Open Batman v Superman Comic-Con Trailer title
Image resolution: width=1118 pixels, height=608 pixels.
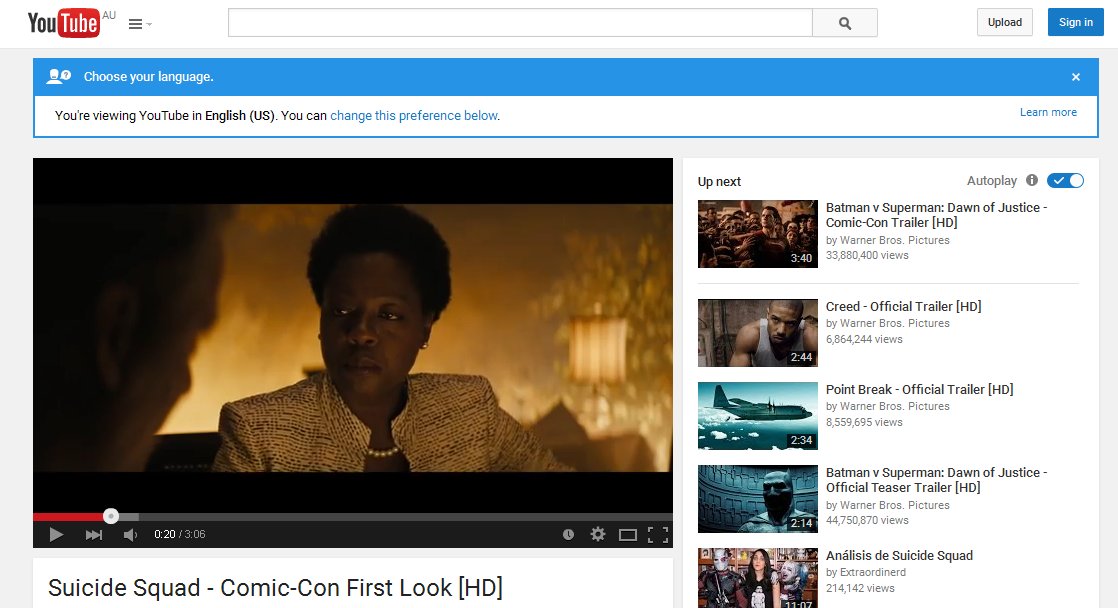click(936, 215)
